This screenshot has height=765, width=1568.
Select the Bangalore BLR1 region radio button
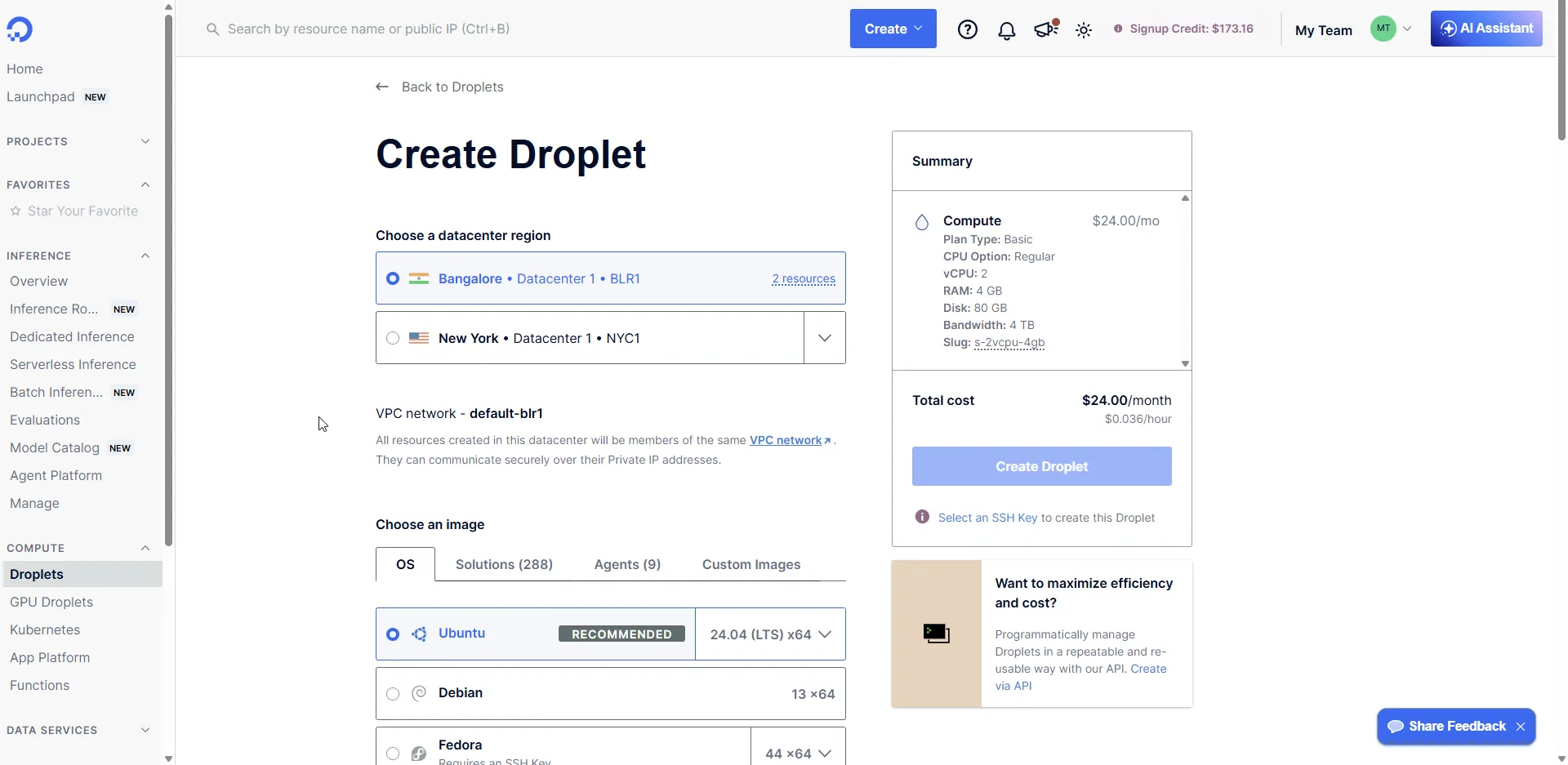point(393,278)
